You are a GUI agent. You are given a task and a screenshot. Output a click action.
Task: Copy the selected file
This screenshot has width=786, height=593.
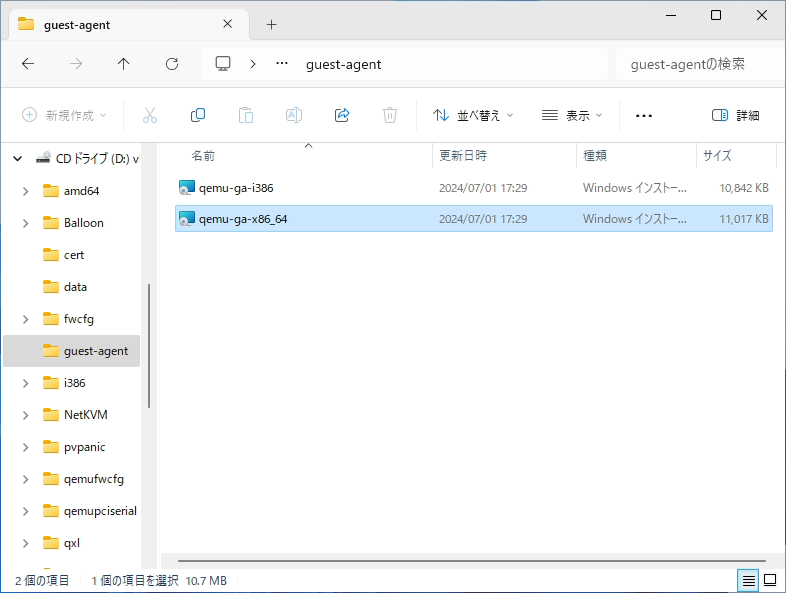pos(198,115)
